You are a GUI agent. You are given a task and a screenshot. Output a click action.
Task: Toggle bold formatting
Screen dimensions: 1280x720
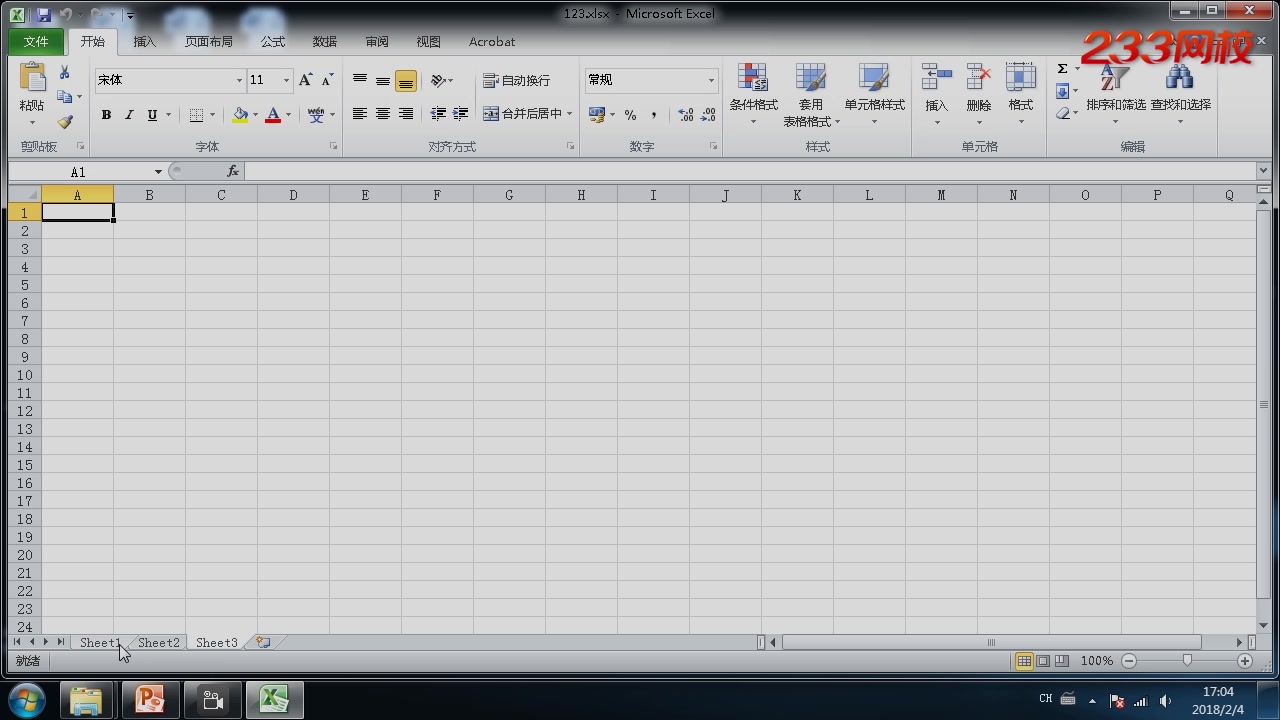pyautogui.click(x=106, y=115)
